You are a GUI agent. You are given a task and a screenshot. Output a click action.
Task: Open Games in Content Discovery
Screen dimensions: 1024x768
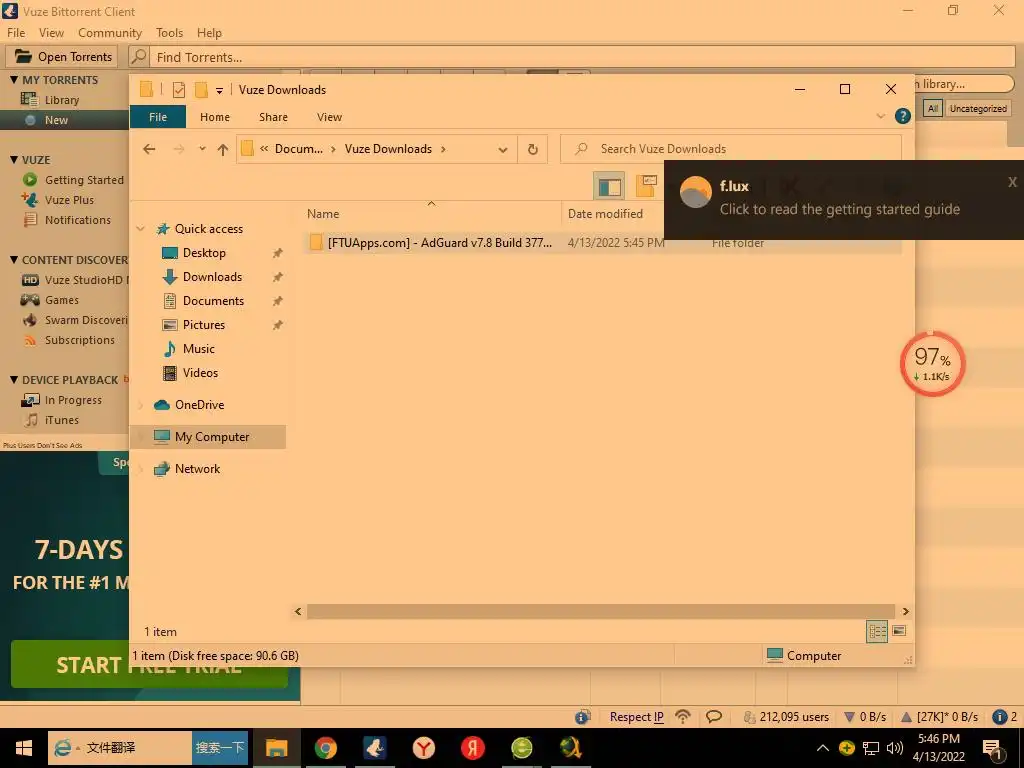click(61, 300)
